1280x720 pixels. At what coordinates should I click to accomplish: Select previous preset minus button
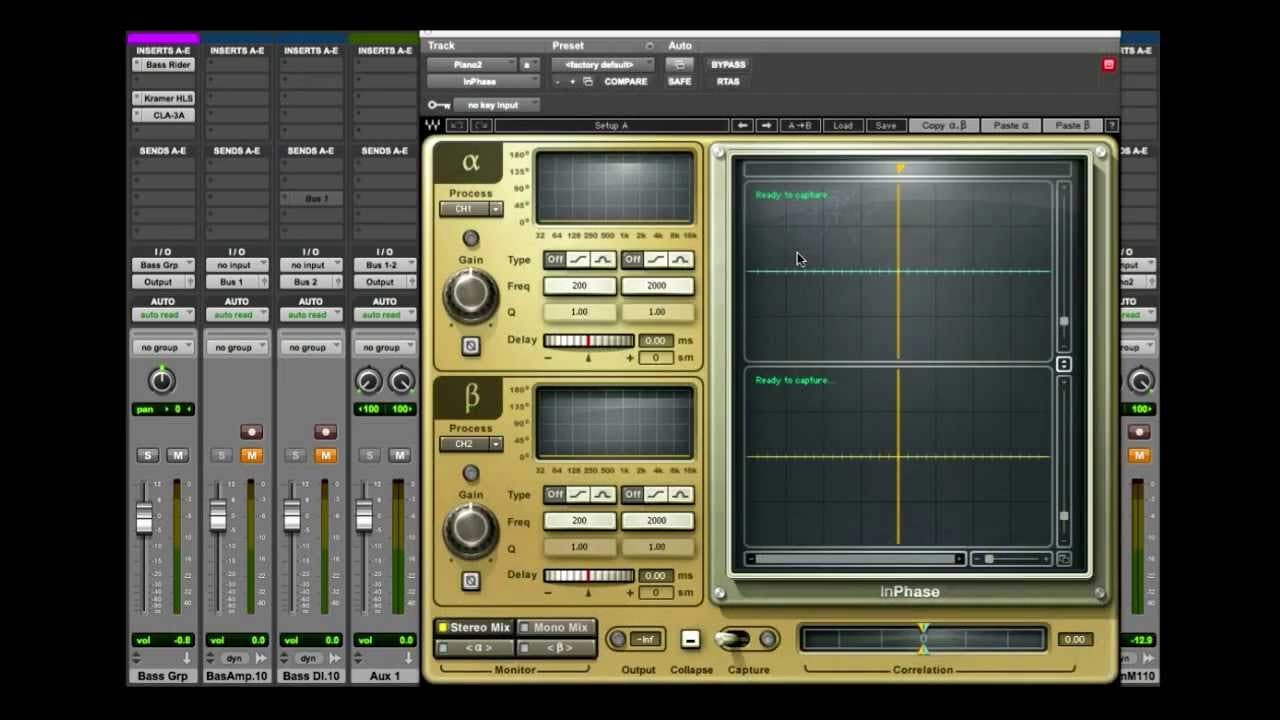pyautogui.click(x=560, y=82)
